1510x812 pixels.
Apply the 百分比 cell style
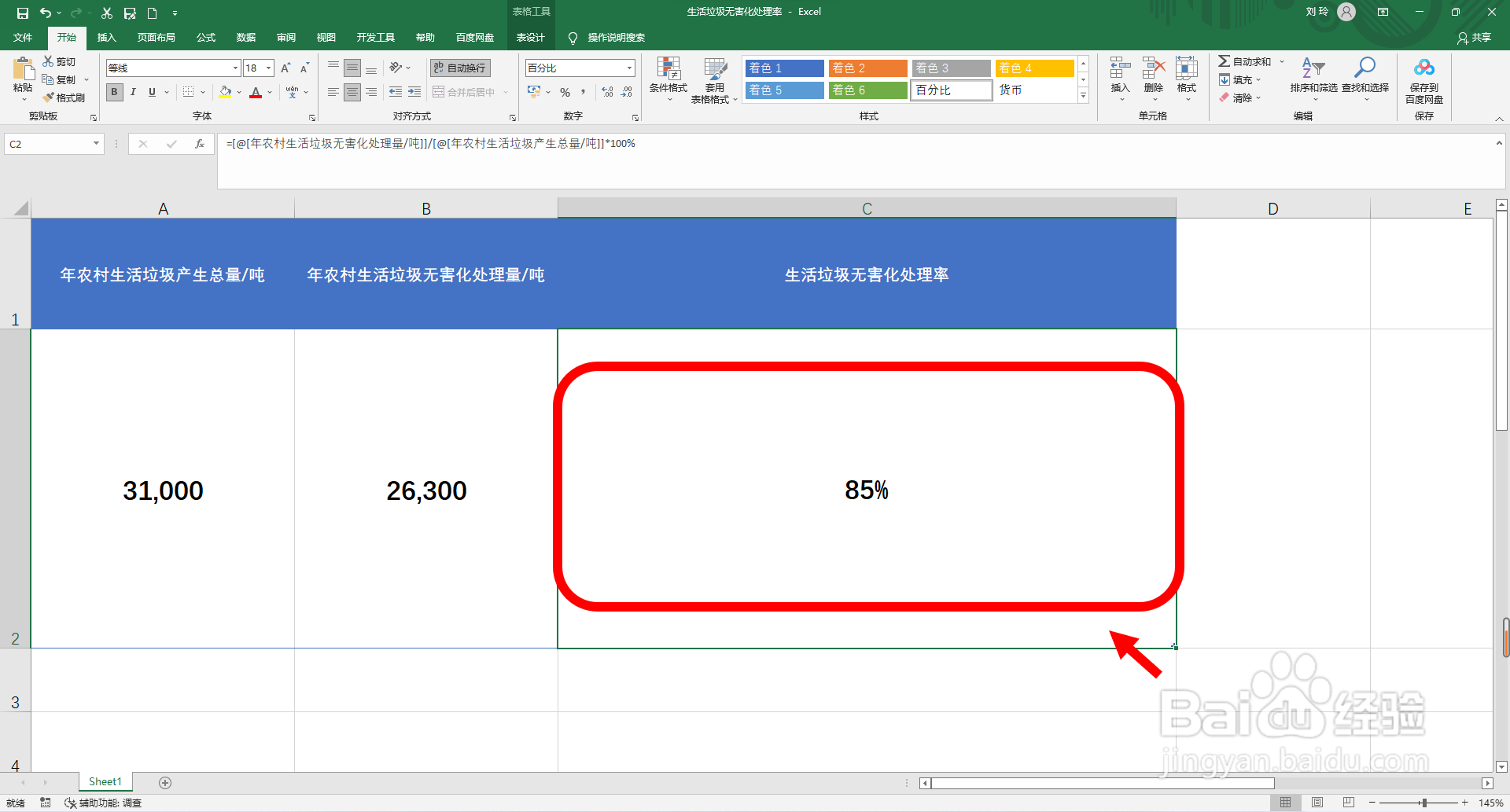(952, 90)
